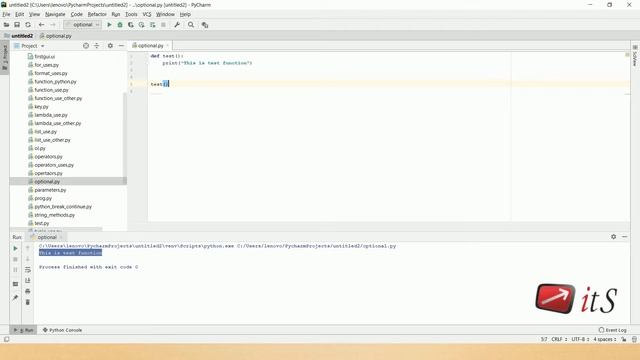Open the Run menu

116,14
